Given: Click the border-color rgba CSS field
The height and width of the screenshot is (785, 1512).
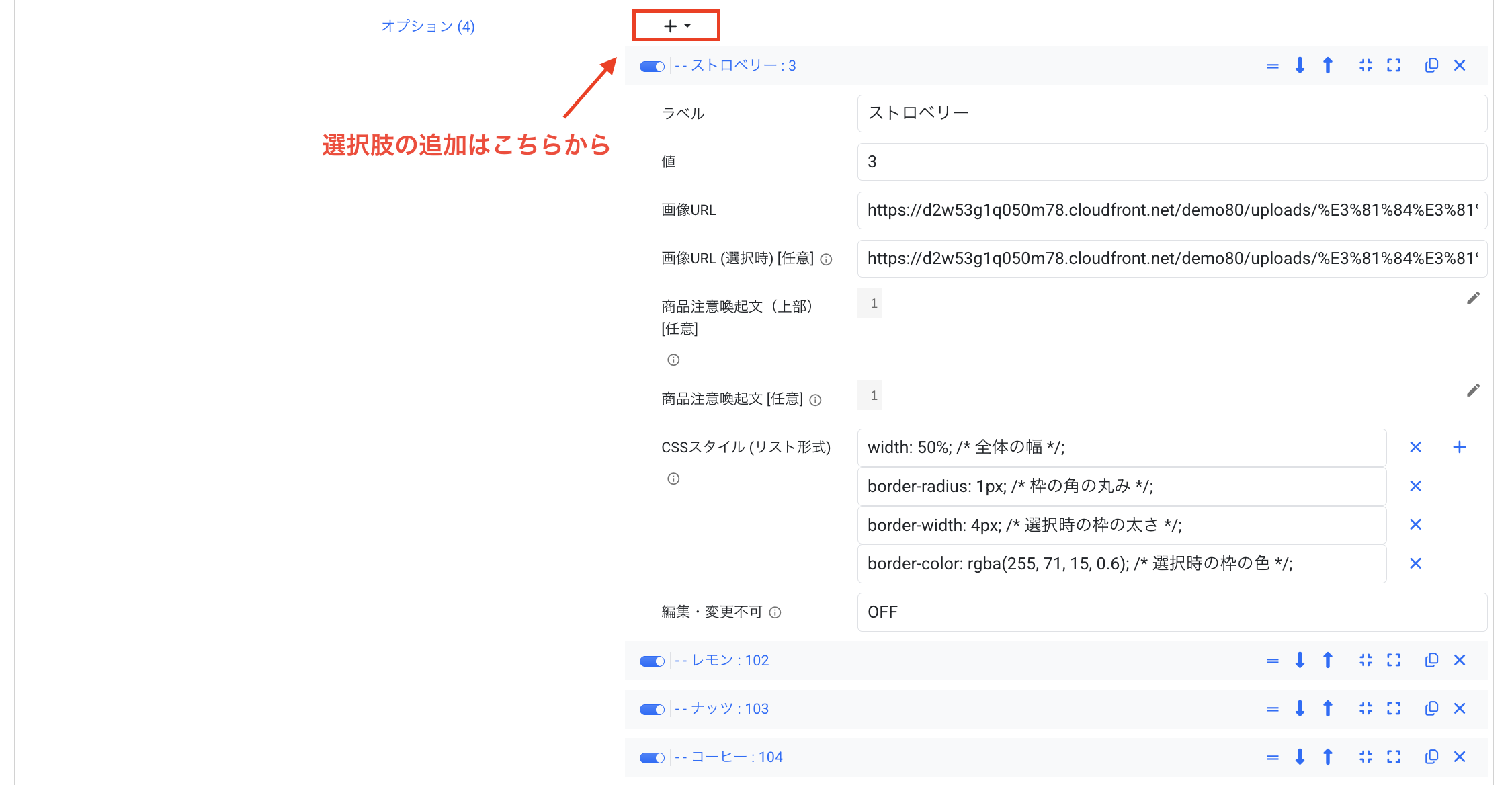Looking at the screenshot, I should (1122, 564).
